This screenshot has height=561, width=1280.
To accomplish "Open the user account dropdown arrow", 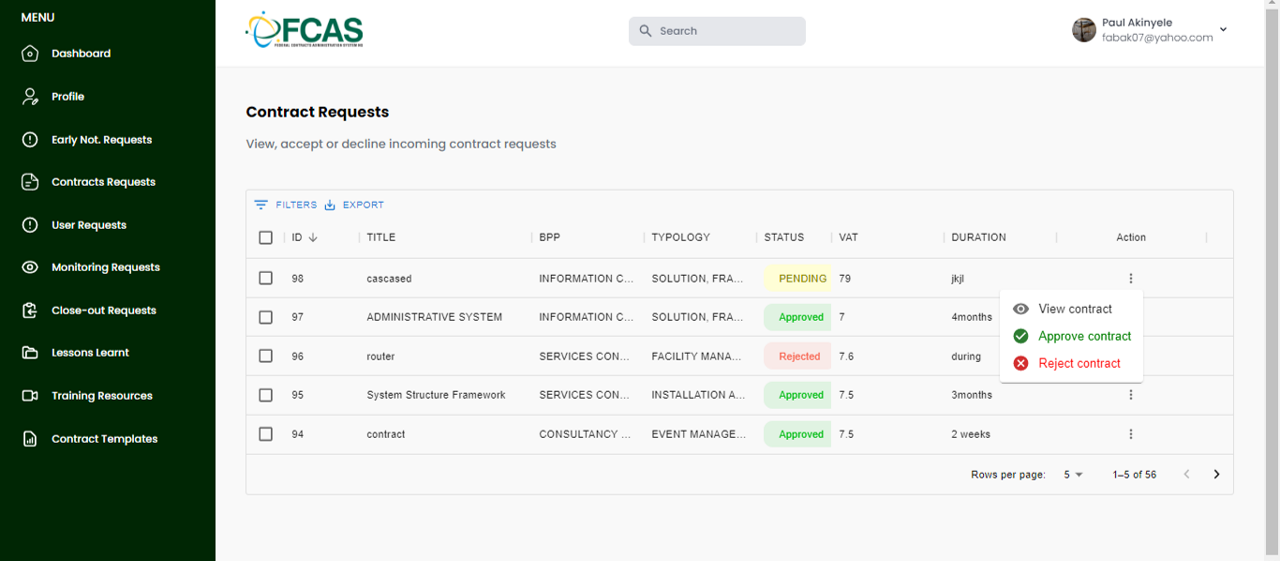I will tap(1223, 30).
